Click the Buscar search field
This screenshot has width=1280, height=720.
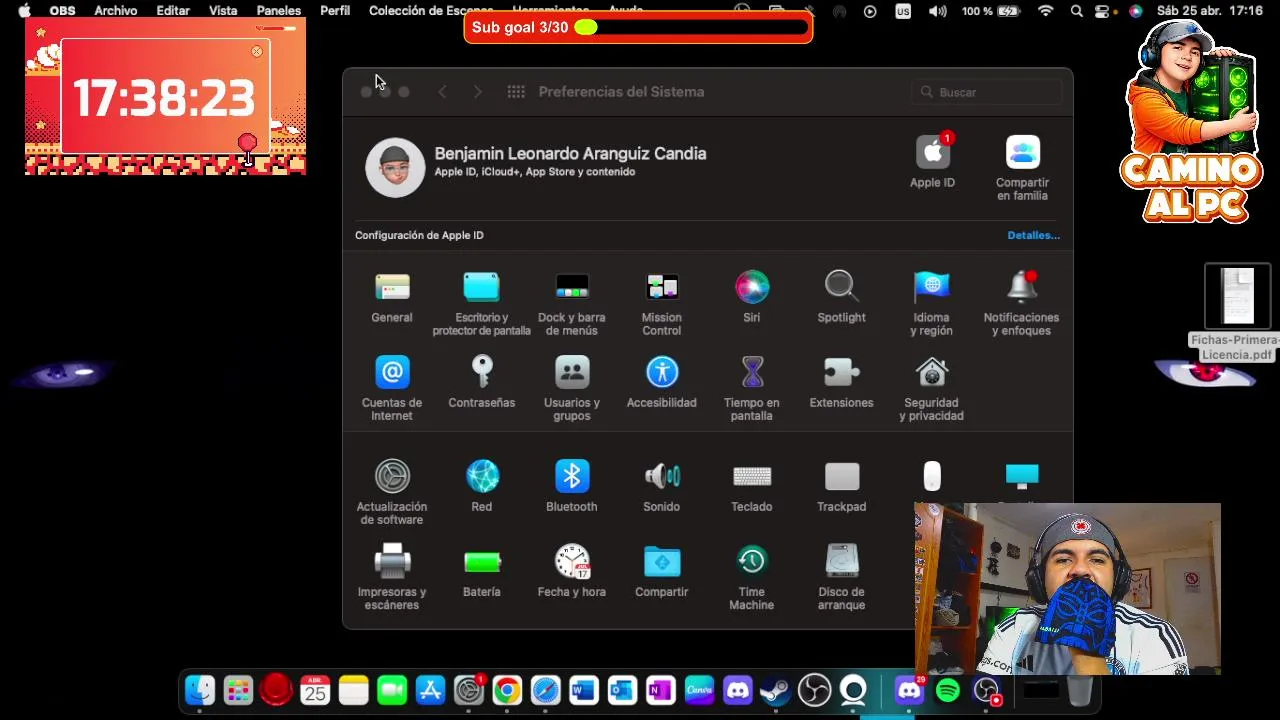point(988,92)
